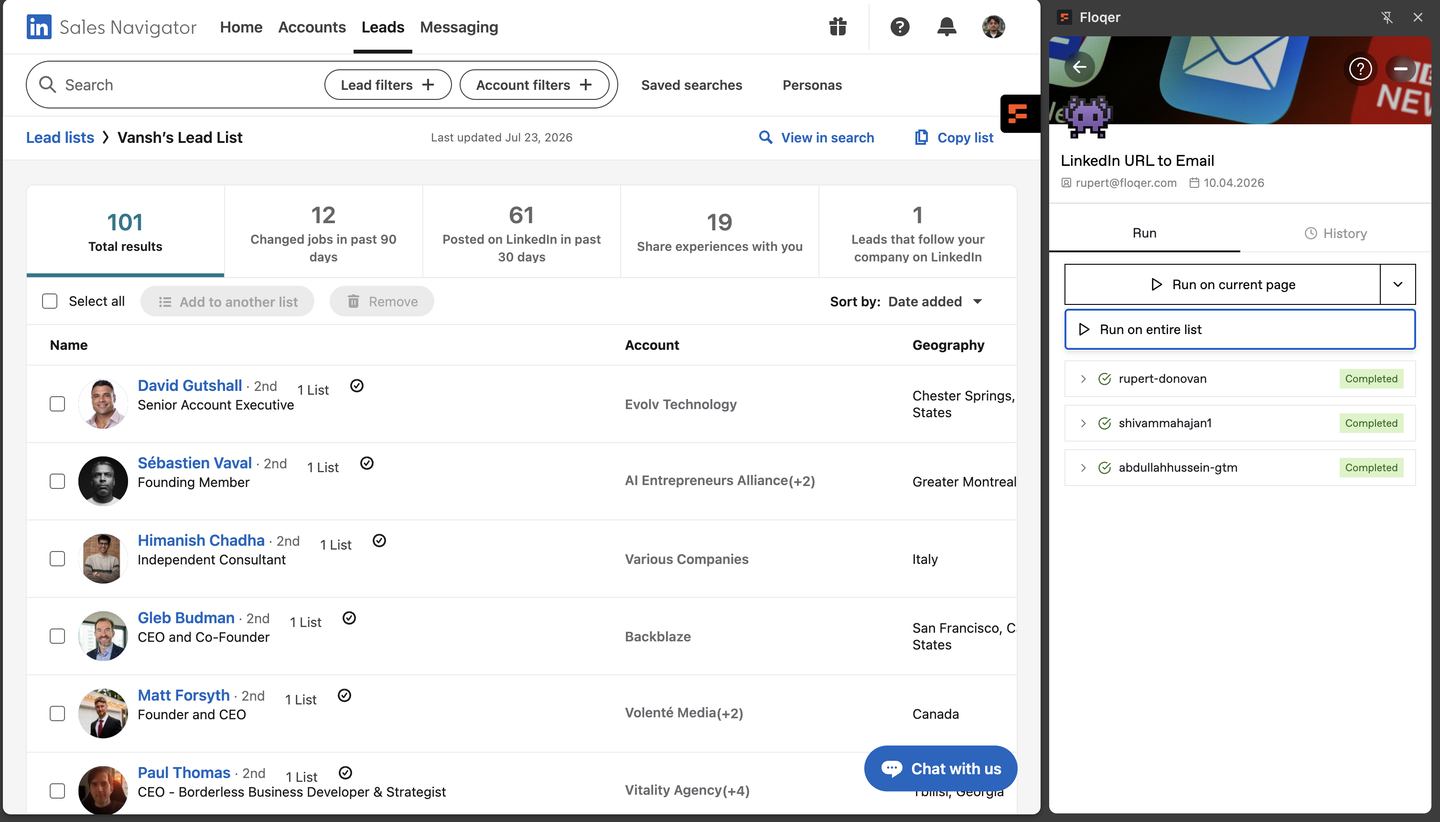The image size is (1440, 822).
Task: Open Messaging tab
Action: pyautogui.click(x=459, y=27)
